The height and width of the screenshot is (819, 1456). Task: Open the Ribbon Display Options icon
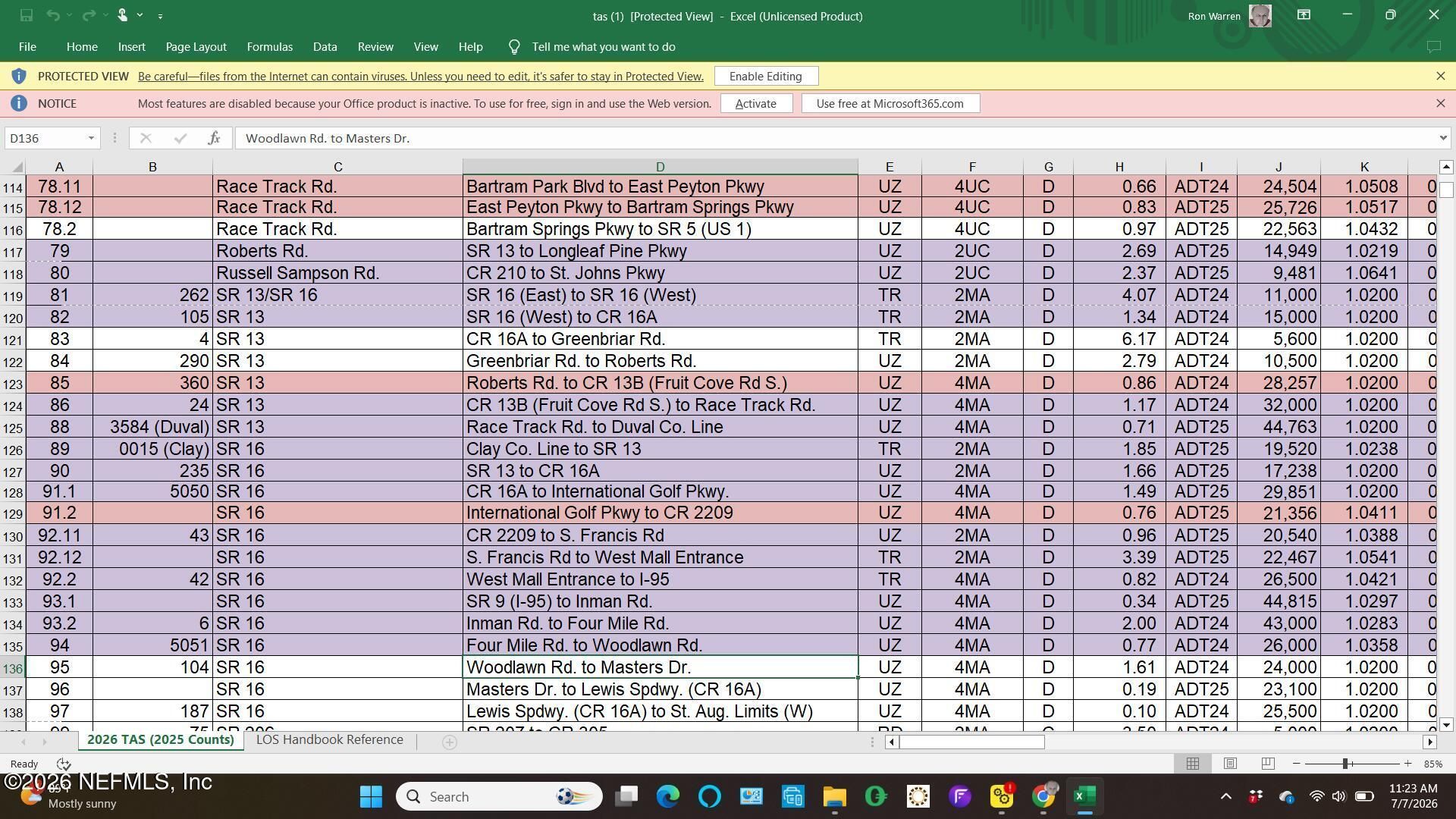coord(1304,15)
